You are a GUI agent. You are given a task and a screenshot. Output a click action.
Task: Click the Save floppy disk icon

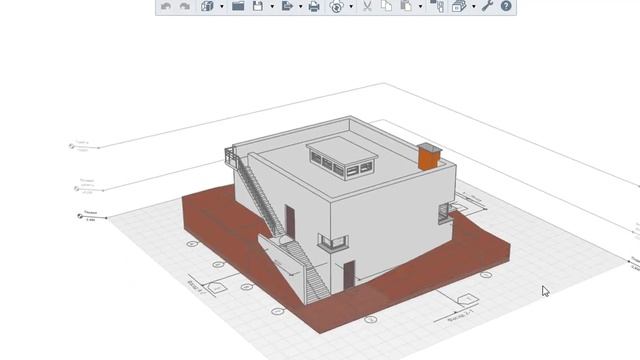(x=258, y=6)
